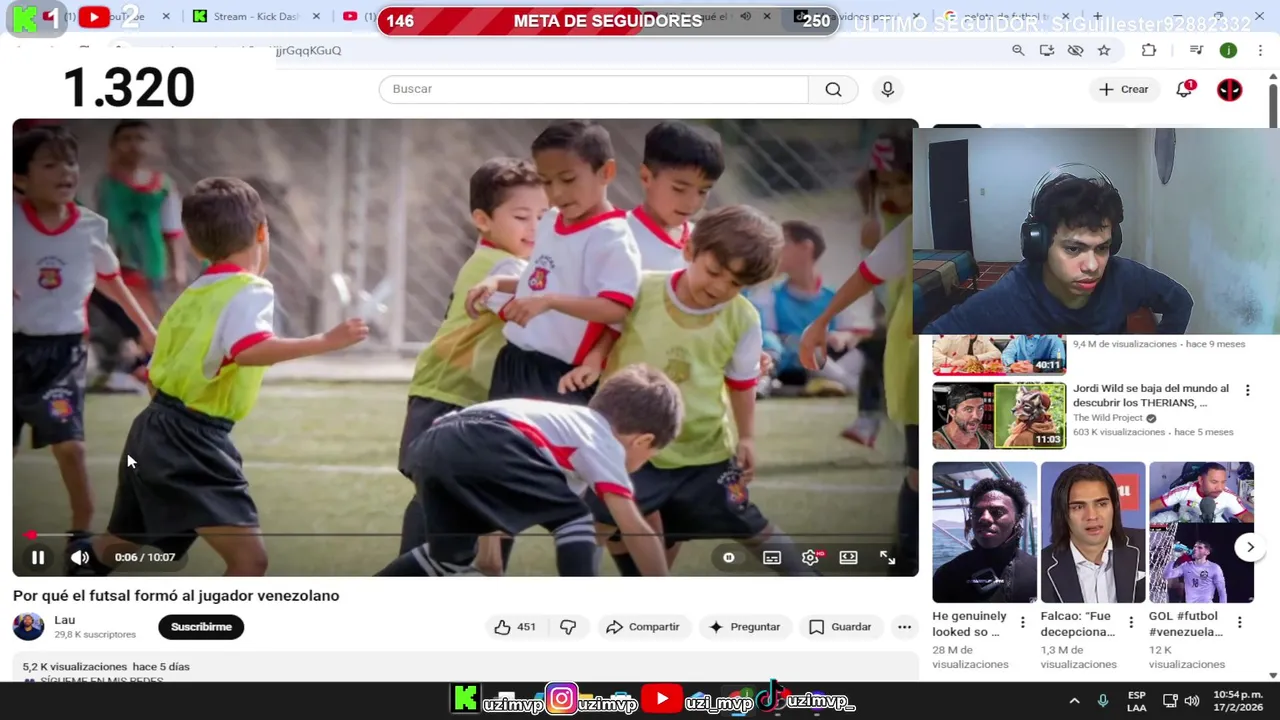Show next shorts with the arrow button
This screenshot has height=720, width=1280.
1250,547
